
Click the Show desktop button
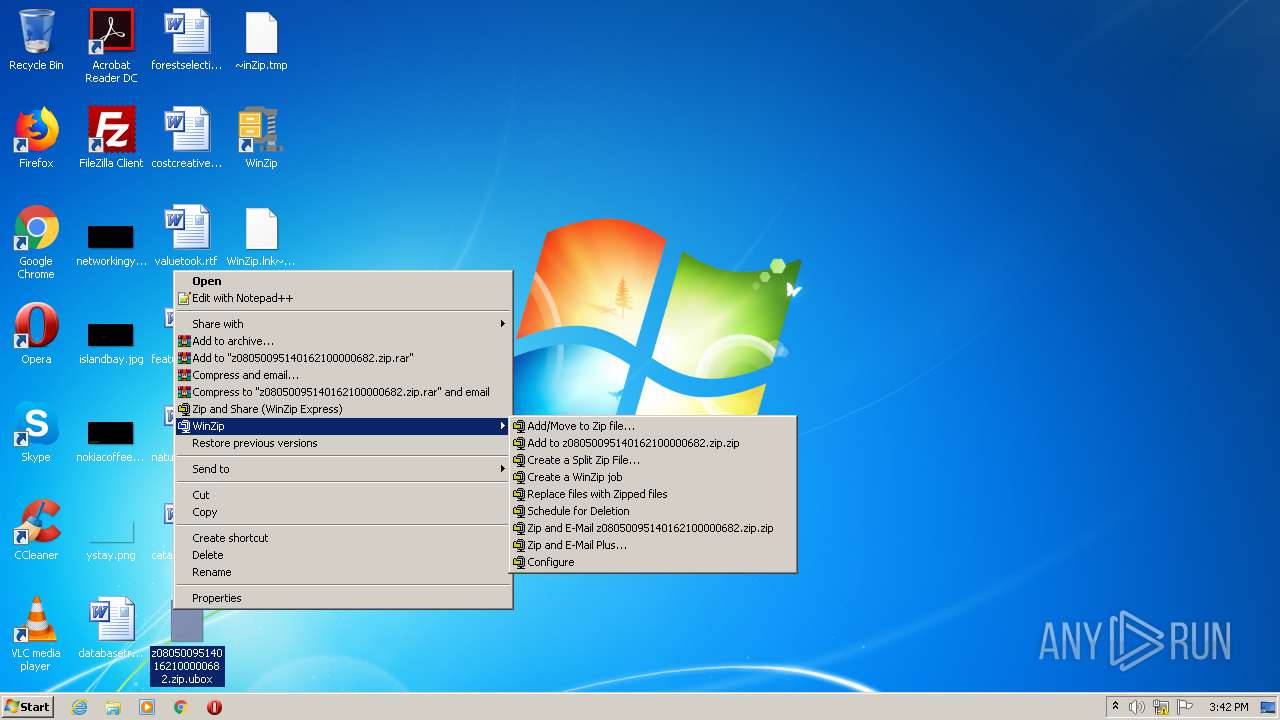coord(1269,707)
